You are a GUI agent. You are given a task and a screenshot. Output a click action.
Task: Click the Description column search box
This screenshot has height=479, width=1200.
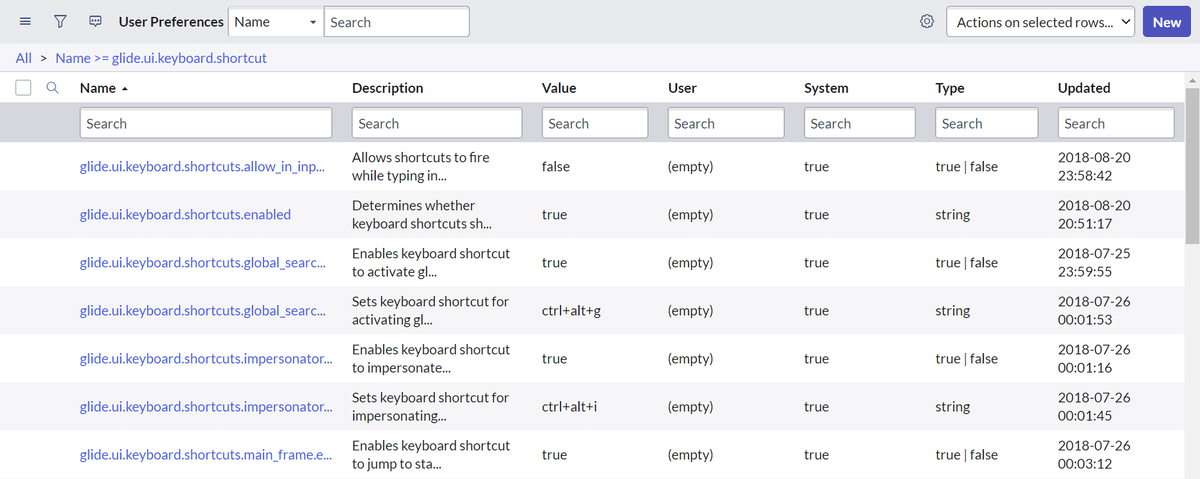(437, 123)
